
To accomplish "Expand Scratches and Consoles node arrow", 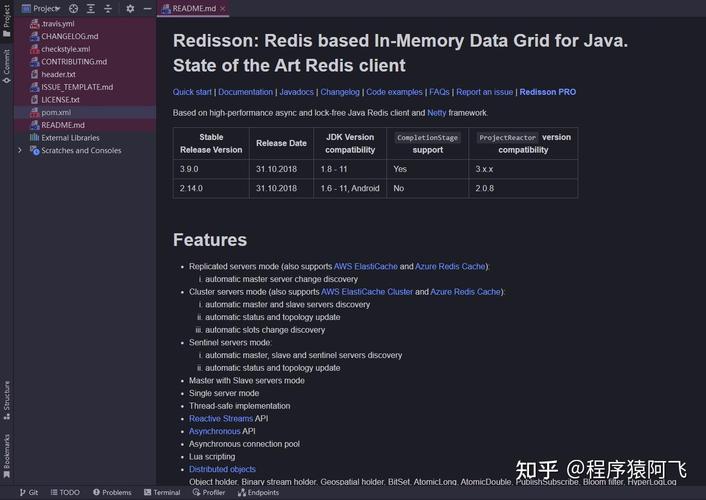I will click(x=20, y=150).
